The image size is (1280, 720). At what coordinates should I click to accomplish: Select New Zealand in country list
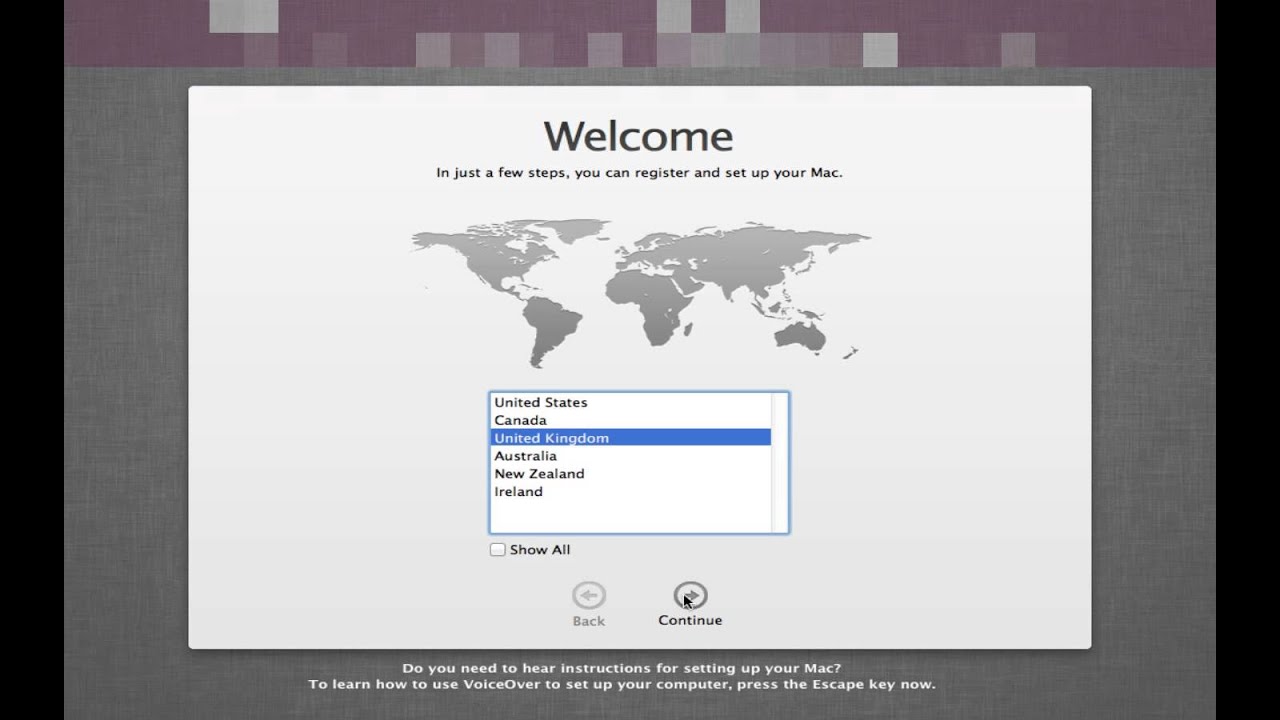point(631,474)
